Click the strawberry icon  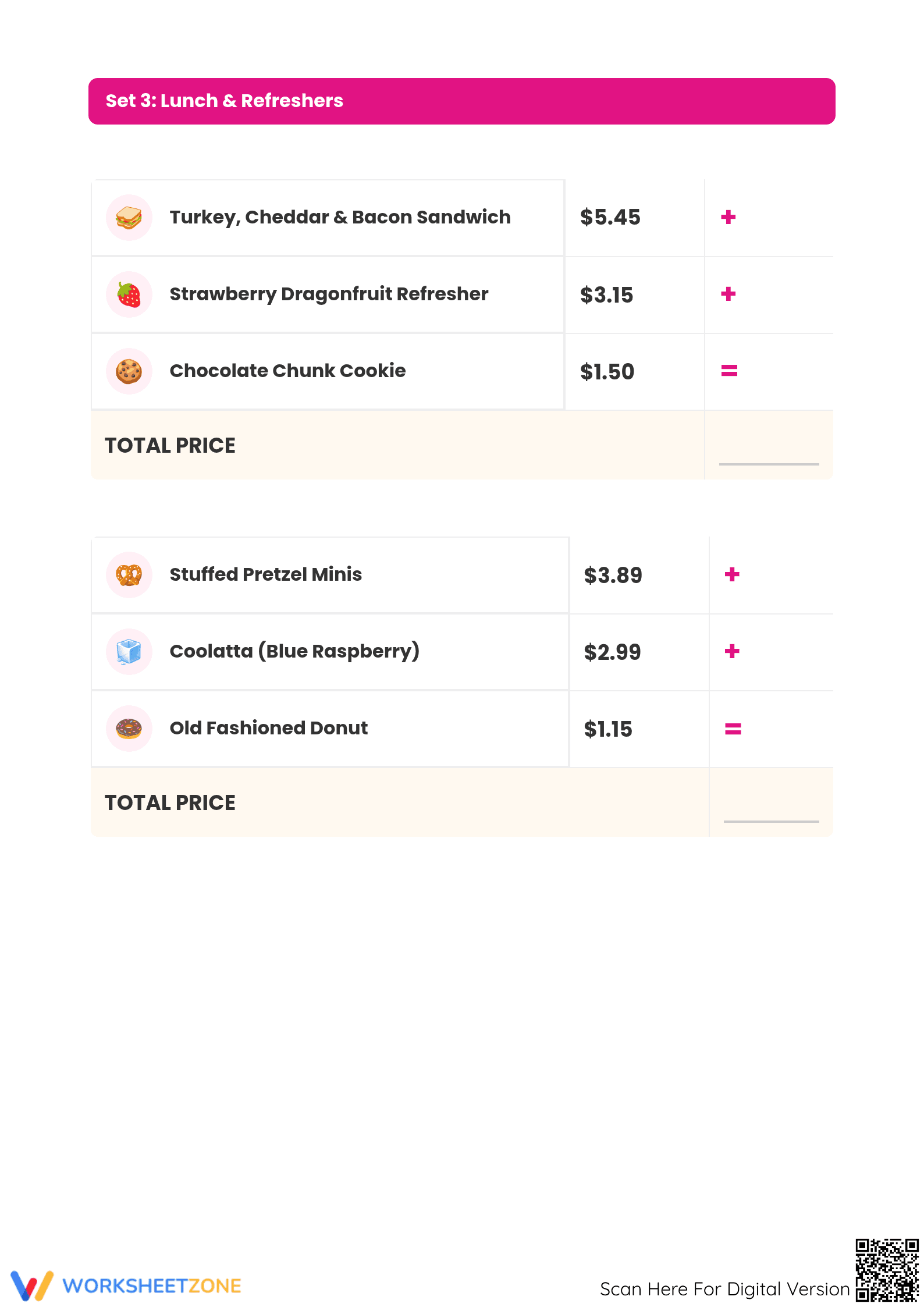129,294
